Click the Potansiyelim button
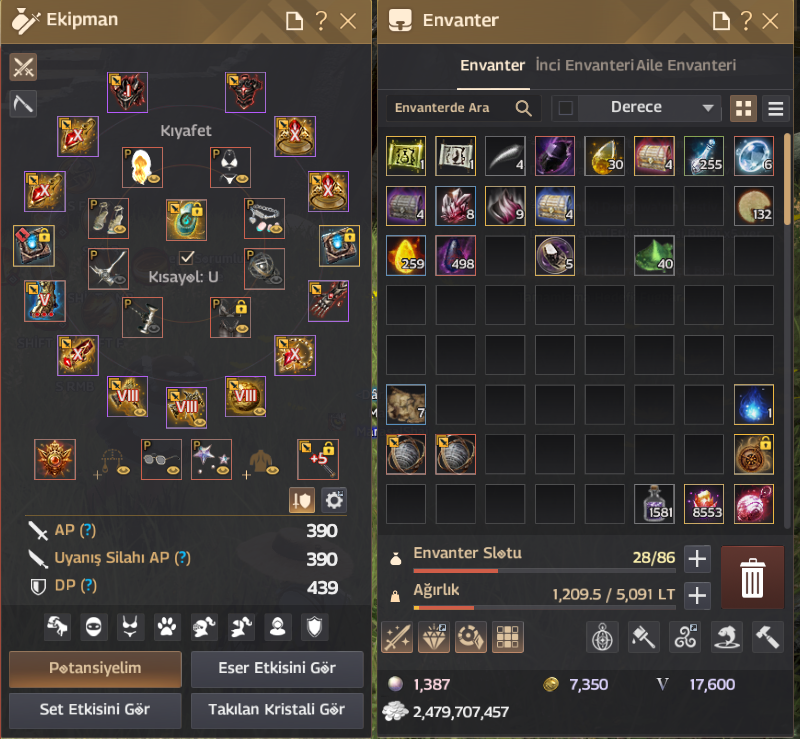This screenshot has height=739, width=800. click(x=95, y=669)
